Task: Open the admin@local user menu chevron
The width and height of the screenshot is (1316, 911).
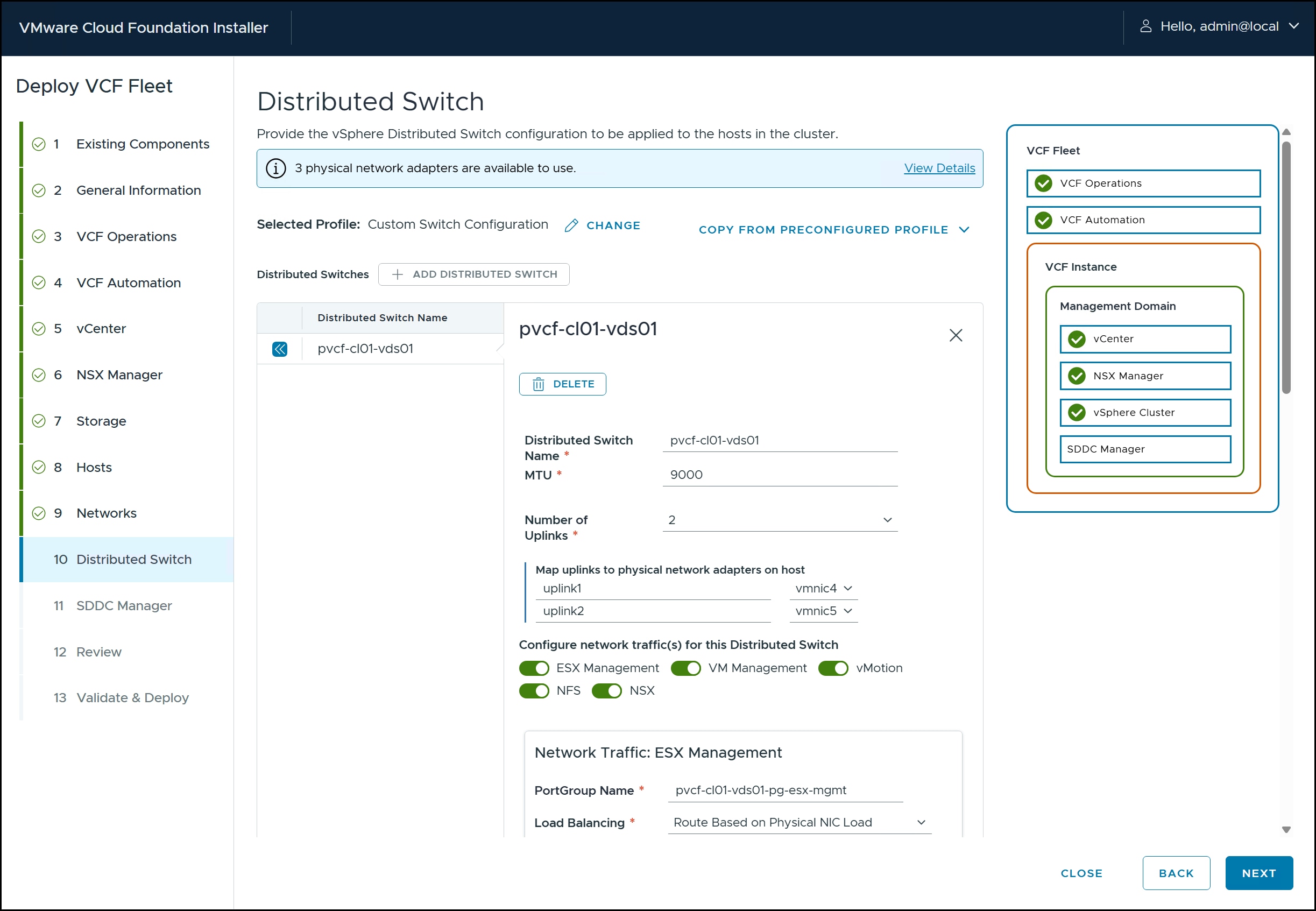Action: pos(1294,26)
